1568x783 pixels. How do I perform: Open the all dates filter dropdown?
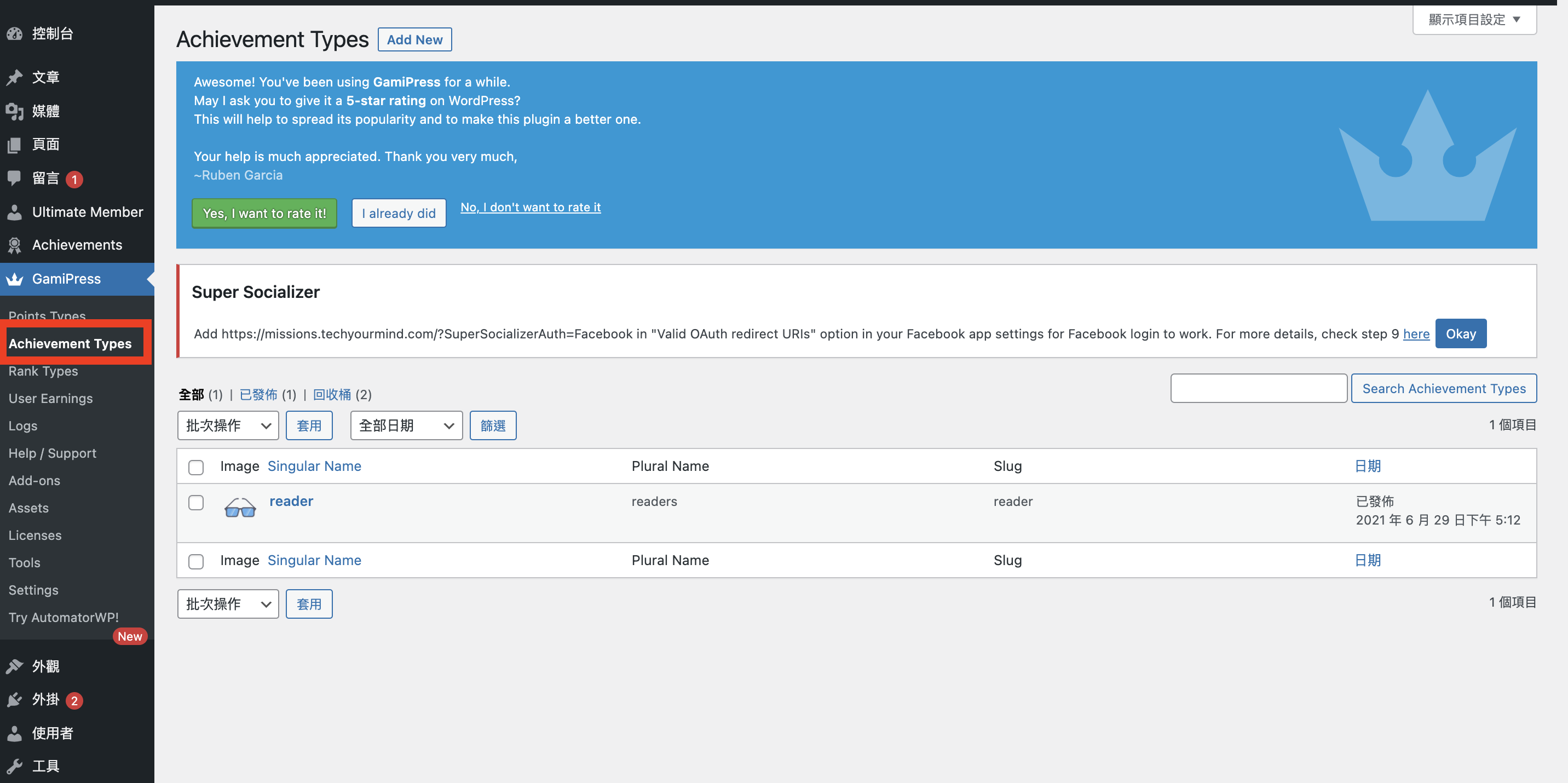407,425
